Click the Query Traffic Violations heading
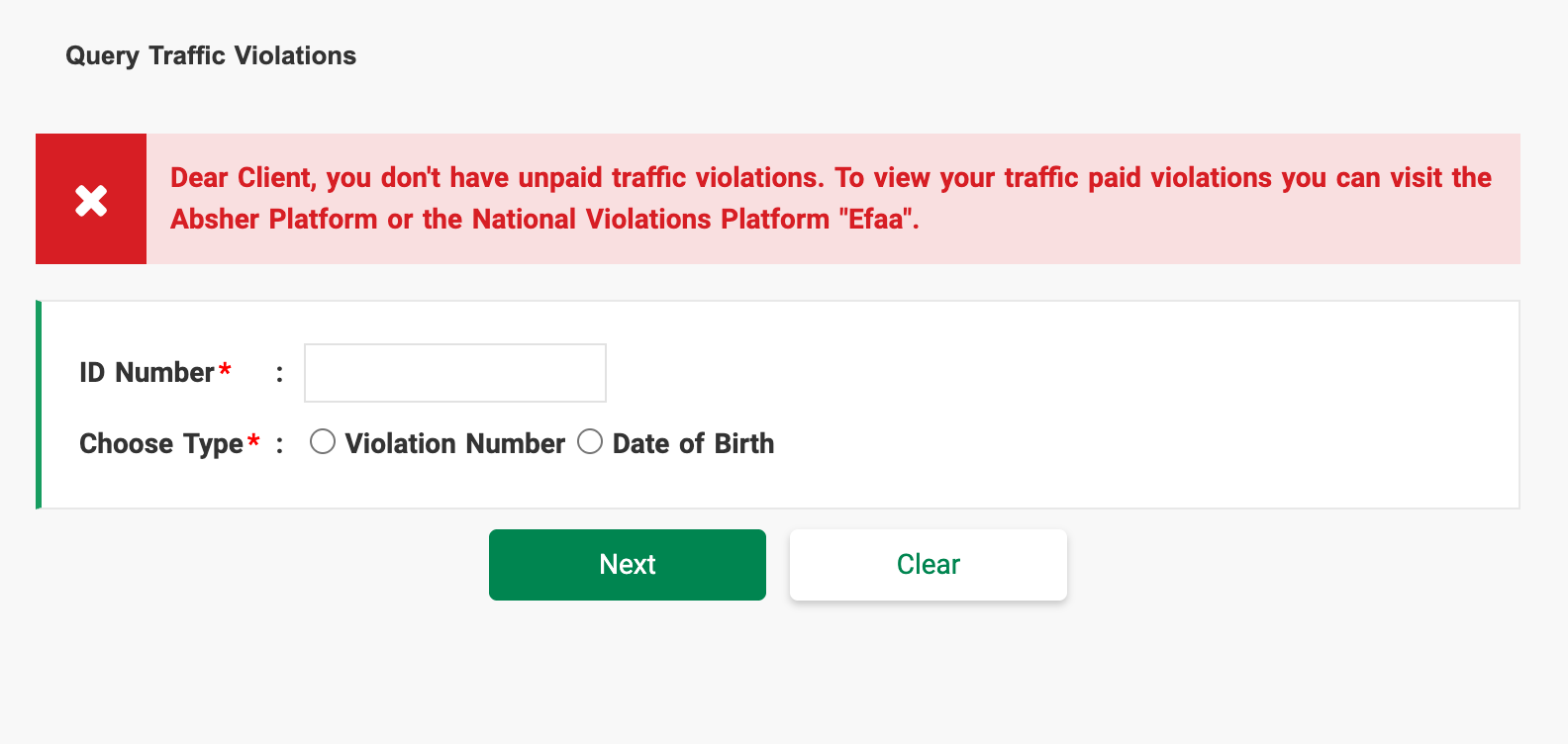The width and height of the screenshot is (1568, 744). tap(210, 55)
